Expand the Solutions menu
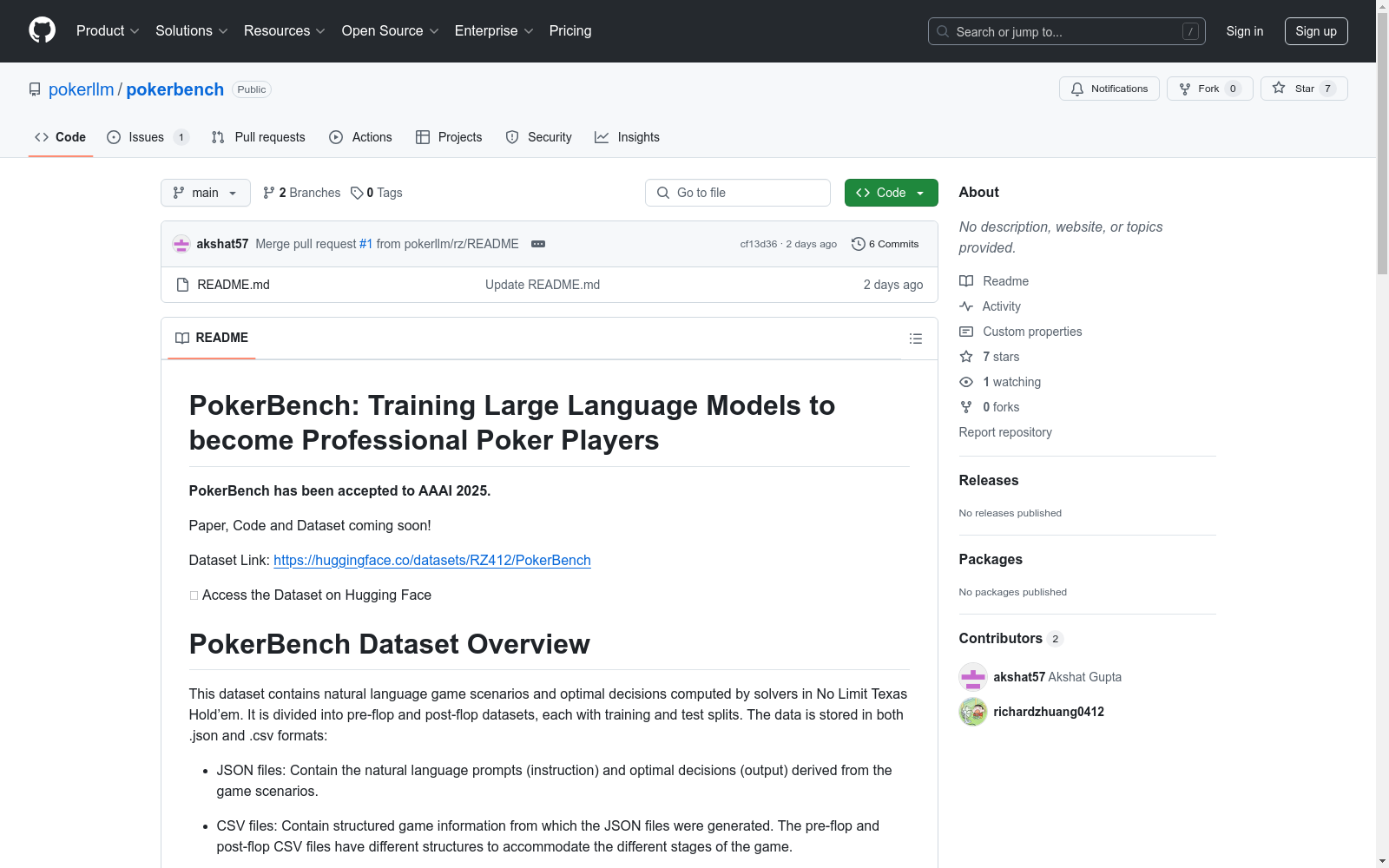Viewport: 1389px width, 868px height. tap(191, 30)
